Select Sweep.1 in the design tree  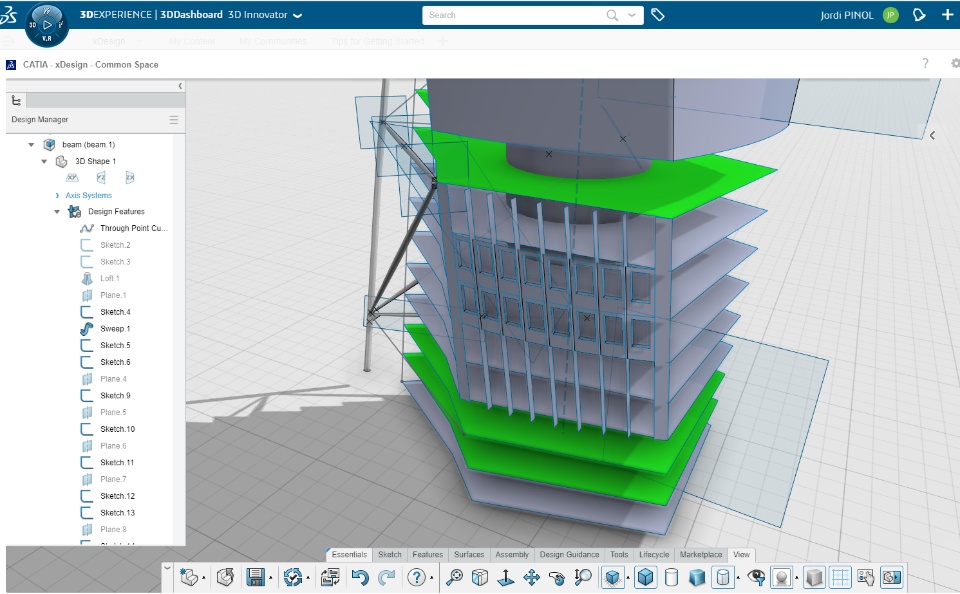(x=115, y=329)
